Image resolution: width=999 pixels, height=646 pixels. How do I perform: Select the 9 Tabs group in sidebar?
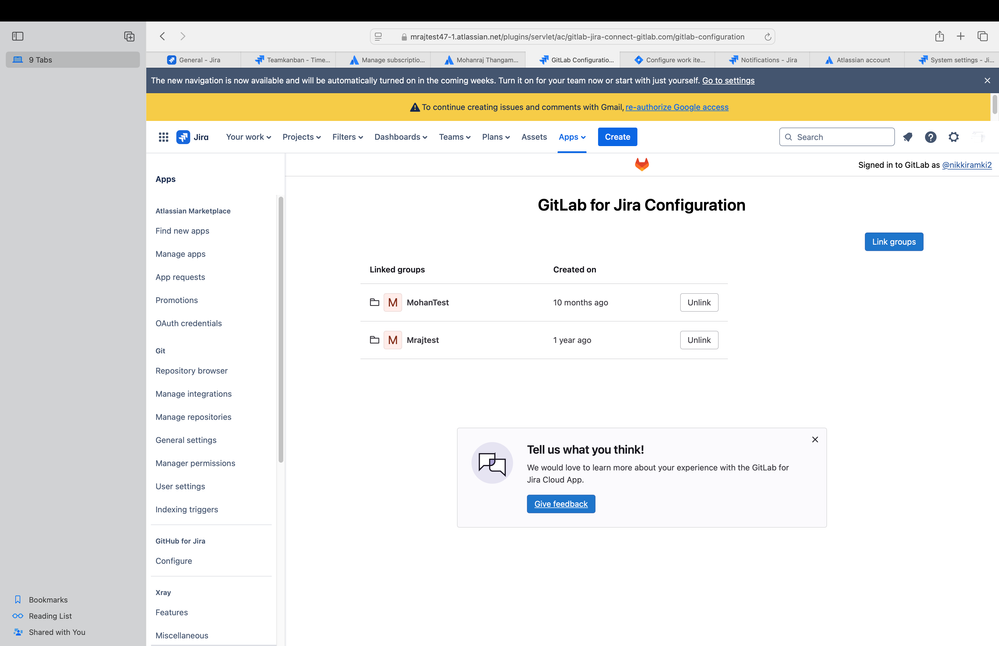click(x=73, y=60)
